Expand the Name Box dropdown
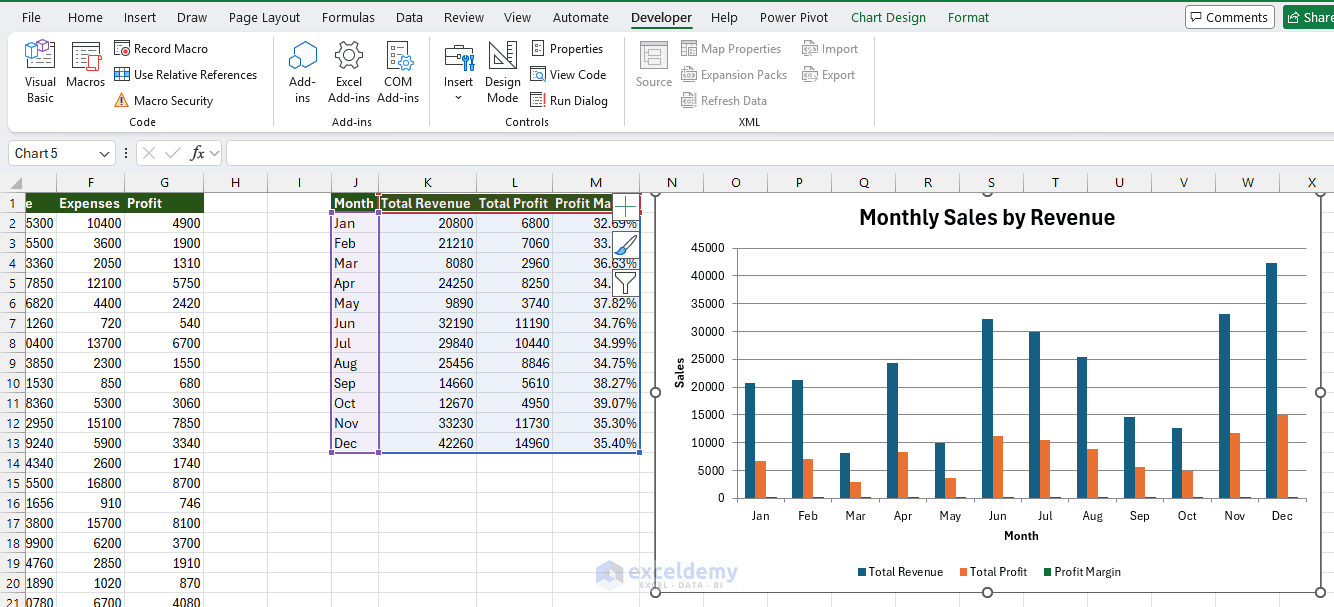This screenshot has height=607, width=1334. tap(105, 154)
